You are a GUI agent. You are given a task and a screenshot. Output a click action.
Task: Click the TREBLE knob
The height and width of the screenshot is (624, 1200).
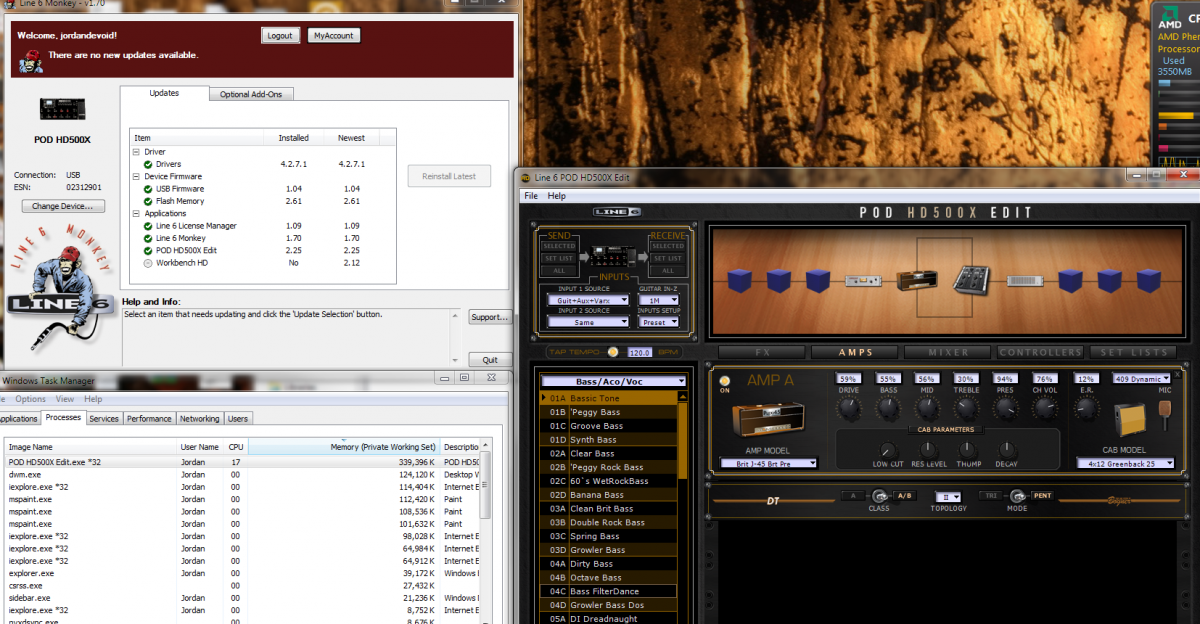966,408
